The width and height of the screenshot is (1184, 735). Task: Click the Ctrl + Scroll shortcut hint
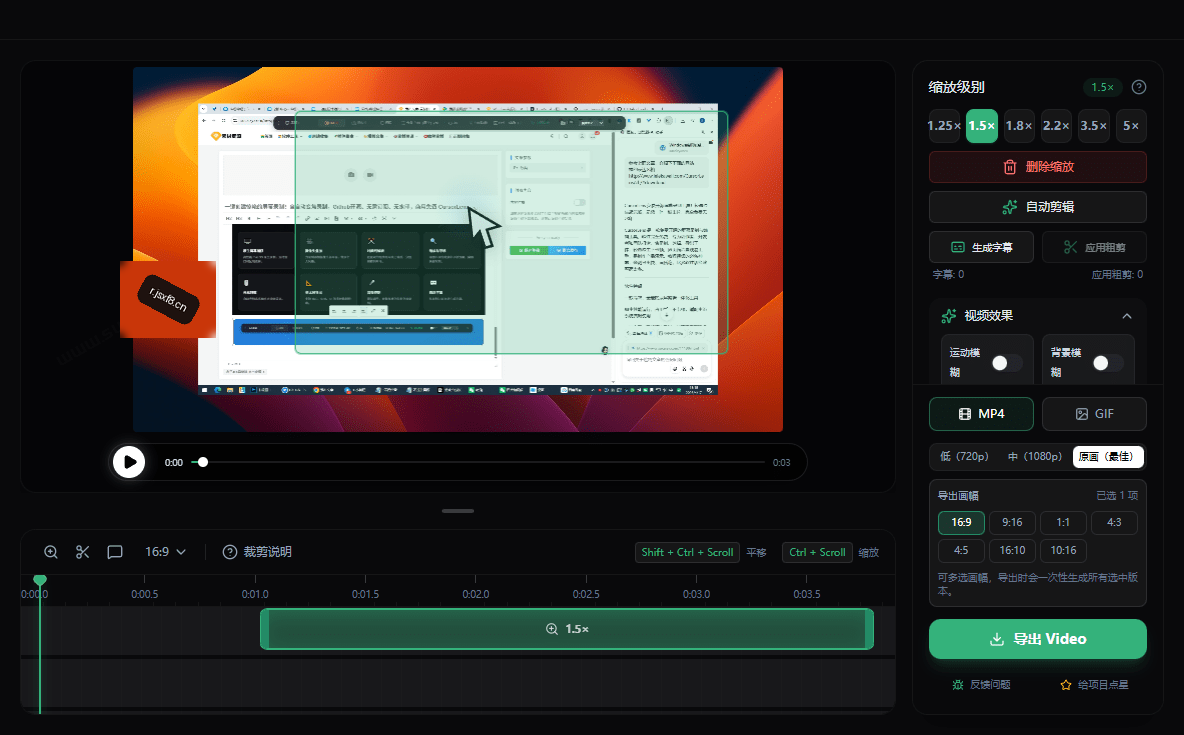818,552
